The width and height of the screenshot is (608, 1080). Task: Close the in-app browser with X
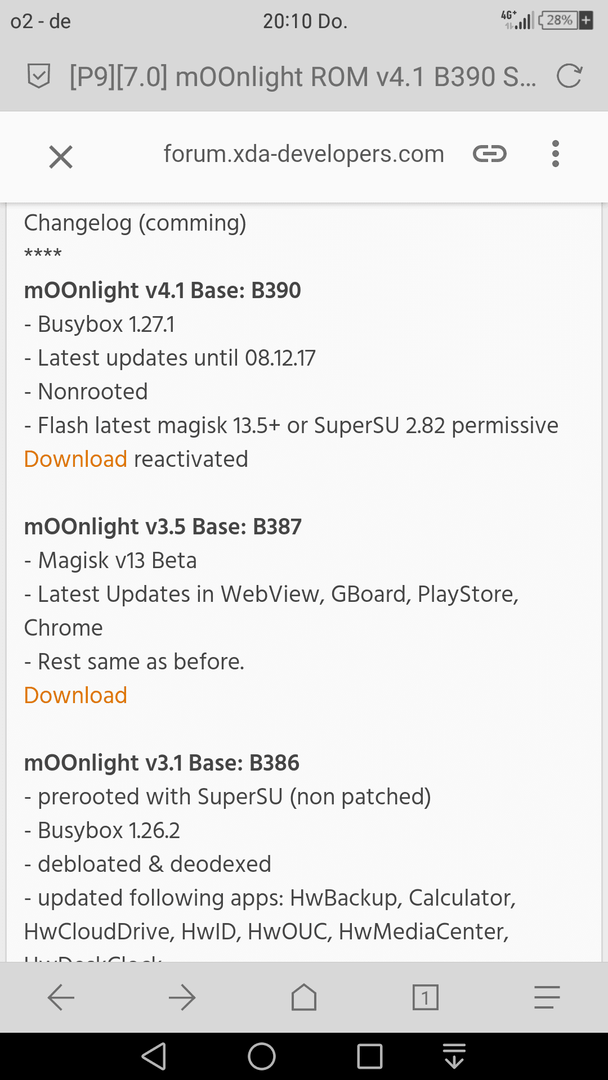(x=61, y=157)
